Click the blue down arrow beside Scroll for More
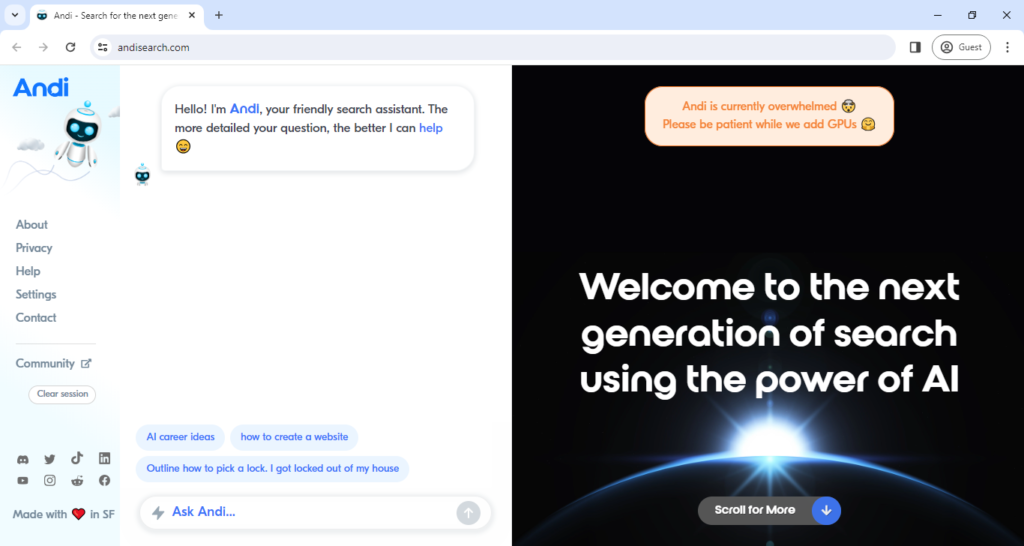The width and height of the screenshot is (1024, 546). 826,510
